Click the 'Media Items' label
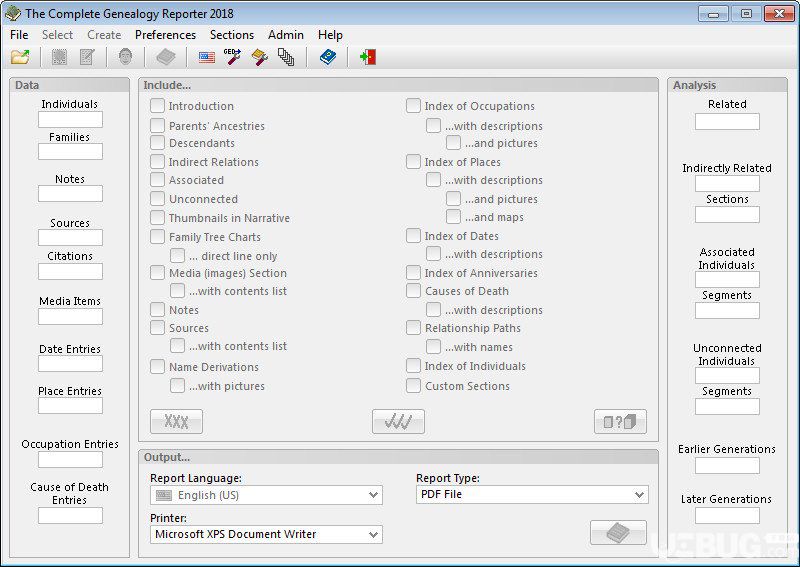The image size is (800, 567). 70,301
